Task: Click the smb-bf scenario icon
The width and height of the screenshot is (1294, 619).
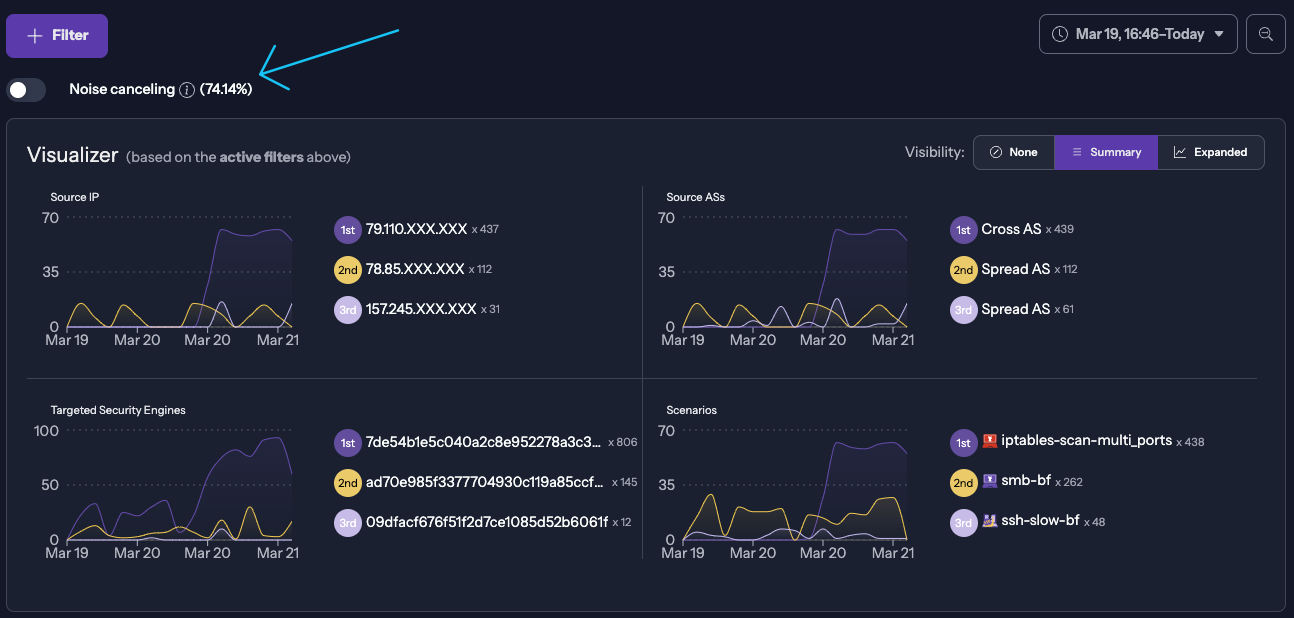Action: click(x=990, y=481)
